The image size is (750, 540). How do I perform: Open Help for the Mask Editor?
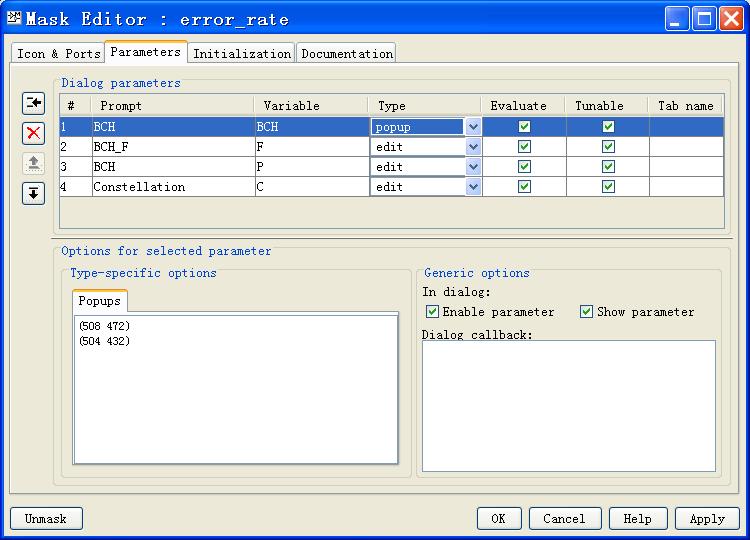(x=638, y=519)
